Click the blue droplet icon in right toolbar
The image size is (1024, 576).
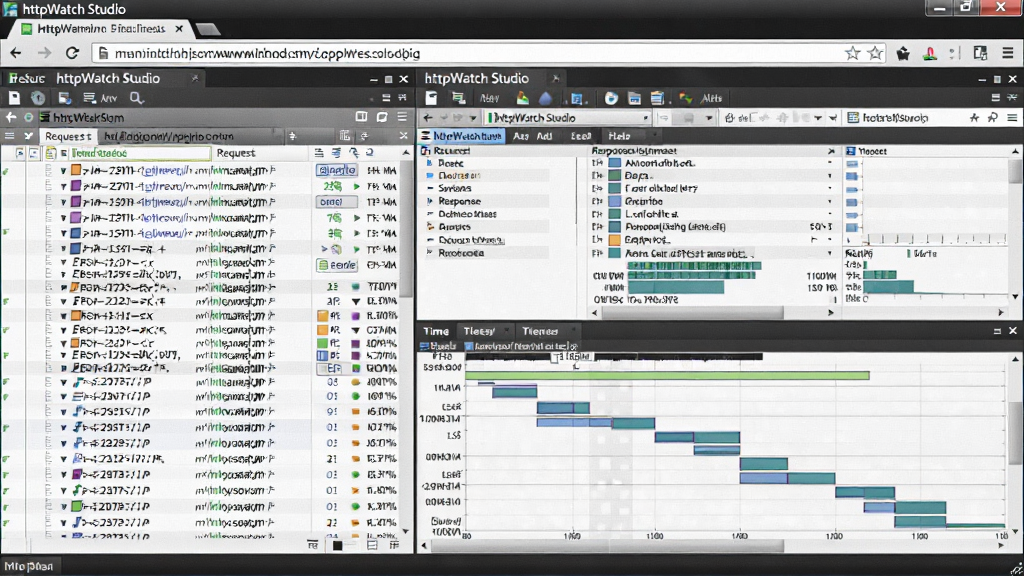[545, 98]
